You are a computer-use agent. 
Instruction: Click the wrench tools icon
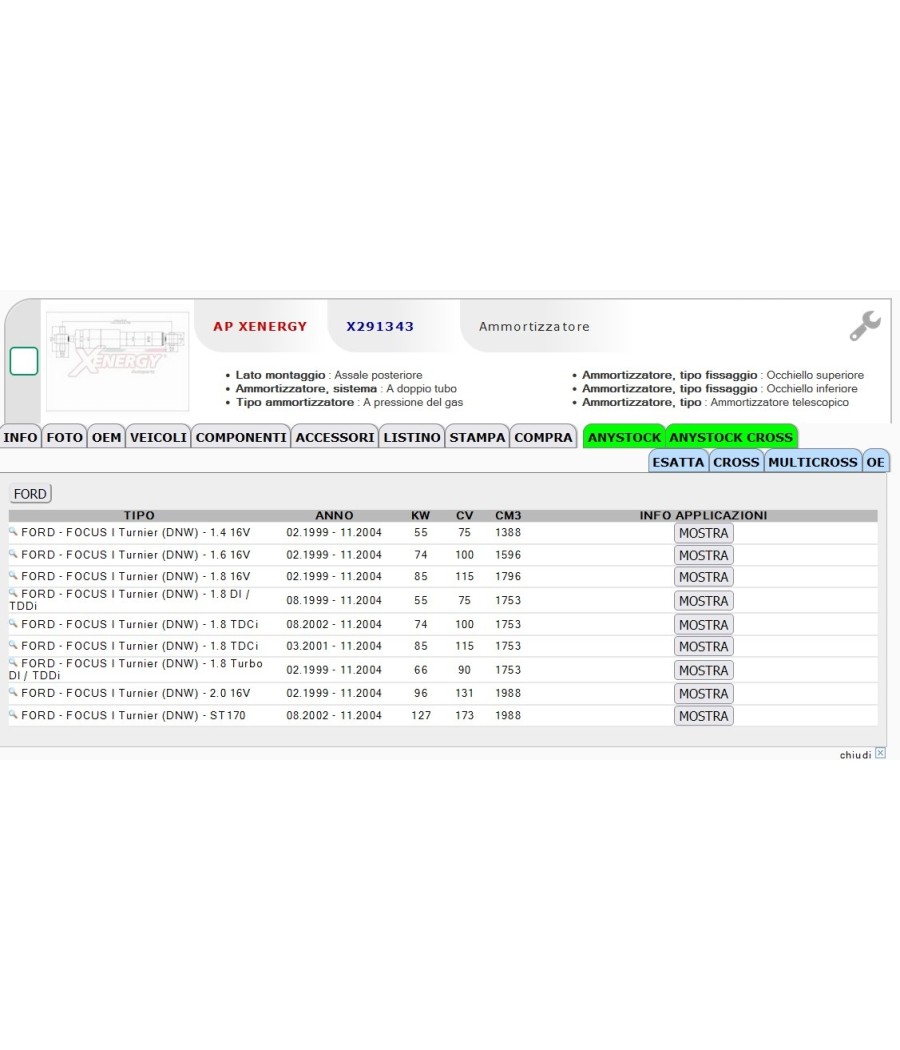coord(865,326)
